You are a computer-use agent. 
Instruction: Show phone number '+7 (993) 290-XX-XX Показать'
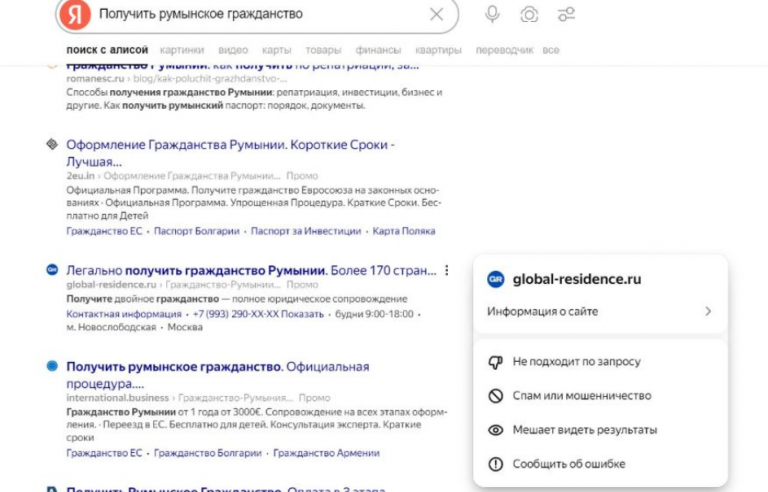tap(258, 314)
